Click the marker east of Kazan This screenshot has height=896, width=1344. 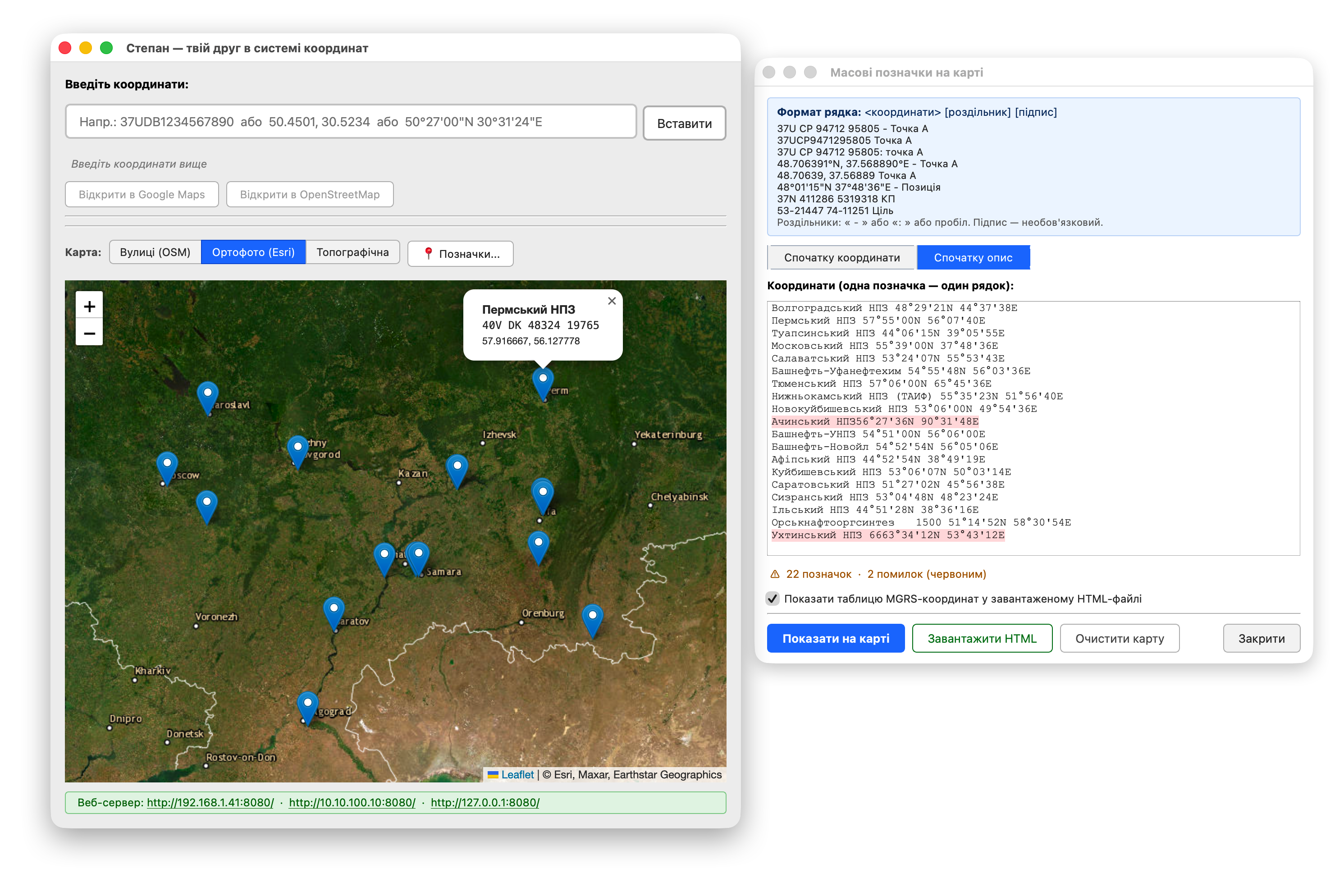click(457, 471)
